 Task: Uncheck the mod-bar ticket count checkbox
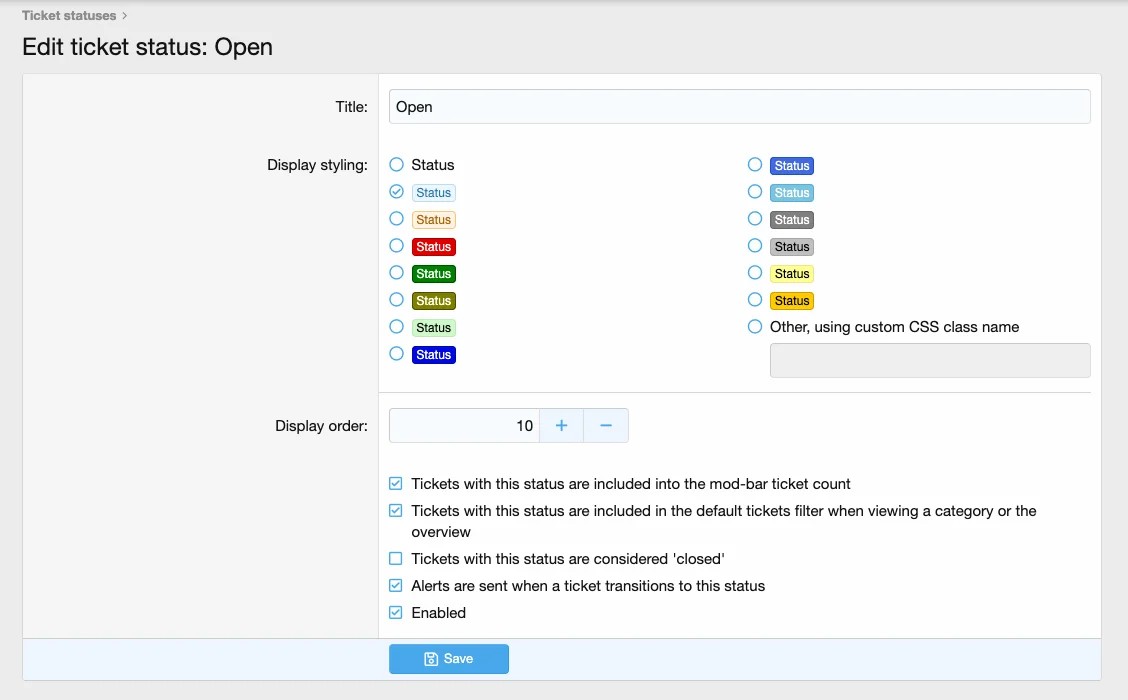pos(396,484)
